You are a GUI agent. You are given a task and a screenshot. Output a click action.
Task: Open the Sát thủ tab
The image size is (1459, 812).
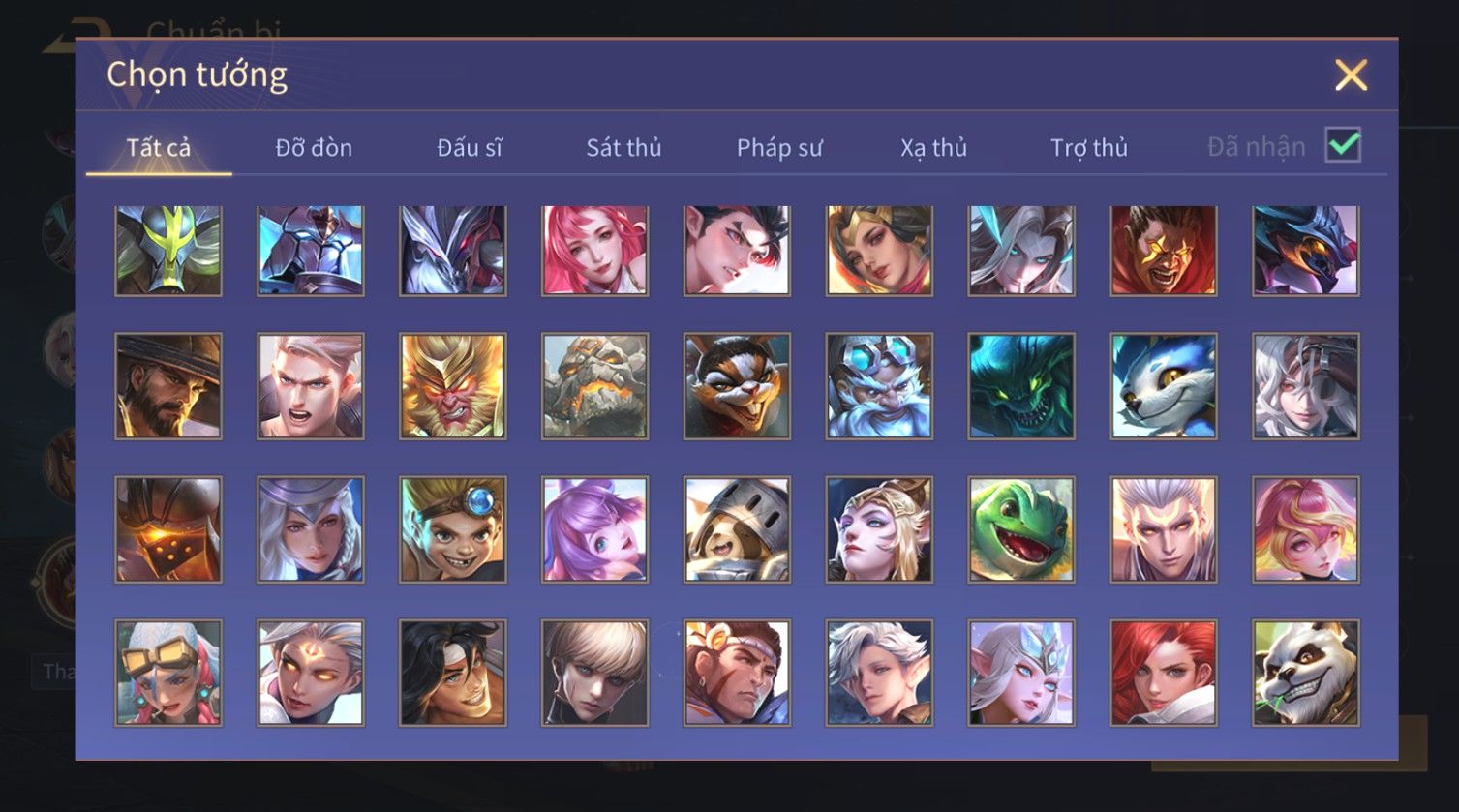pos(623,147)
